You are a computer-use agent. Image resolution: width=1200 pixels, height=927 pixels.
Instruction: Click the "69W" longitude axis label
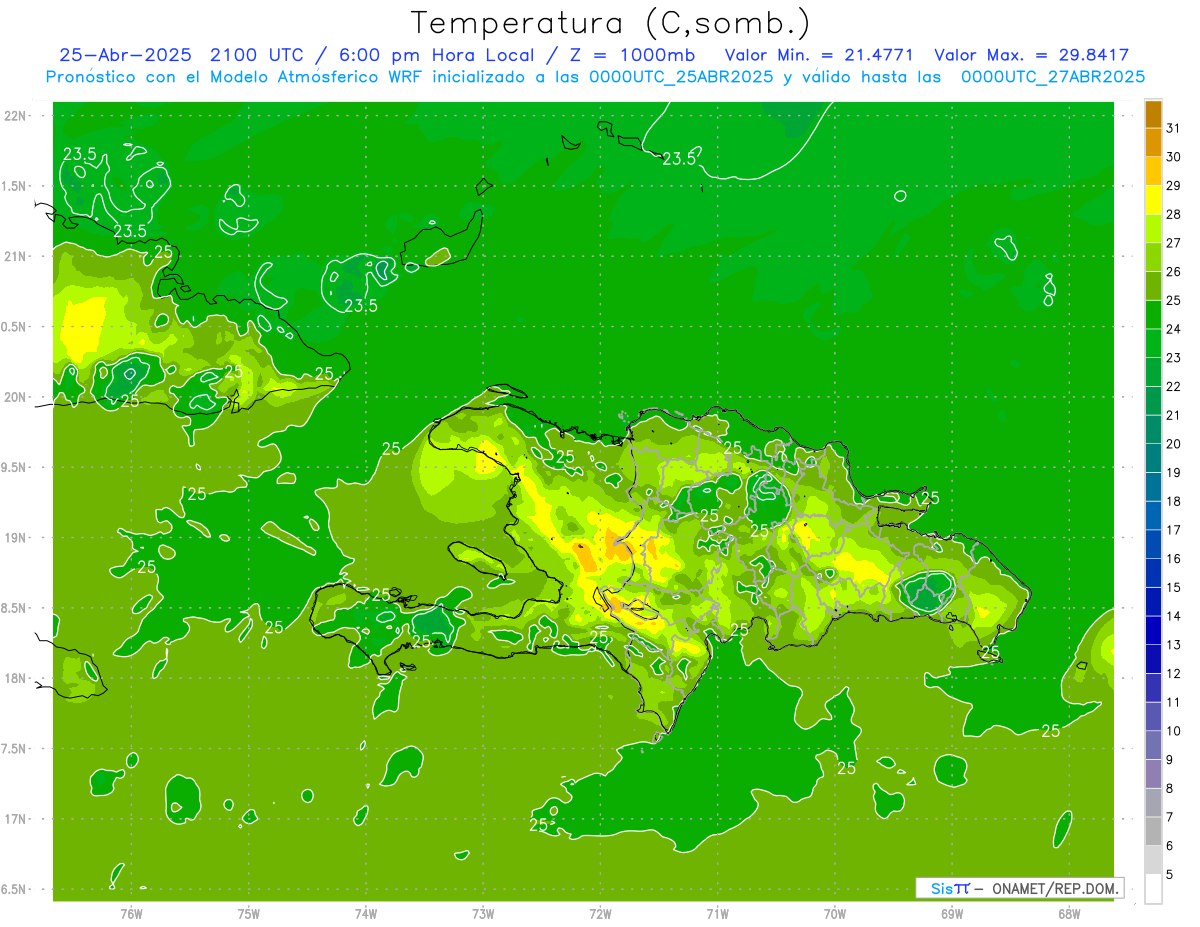[x=951, y=914]
